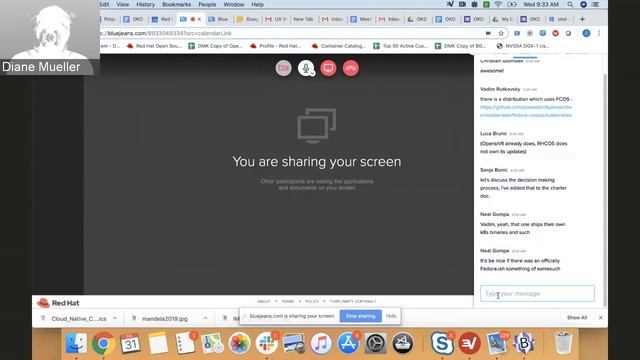The width and height of the screenshot is (640, 360).
Task: Open Calendar from the Dock
Action: [130, 343]
